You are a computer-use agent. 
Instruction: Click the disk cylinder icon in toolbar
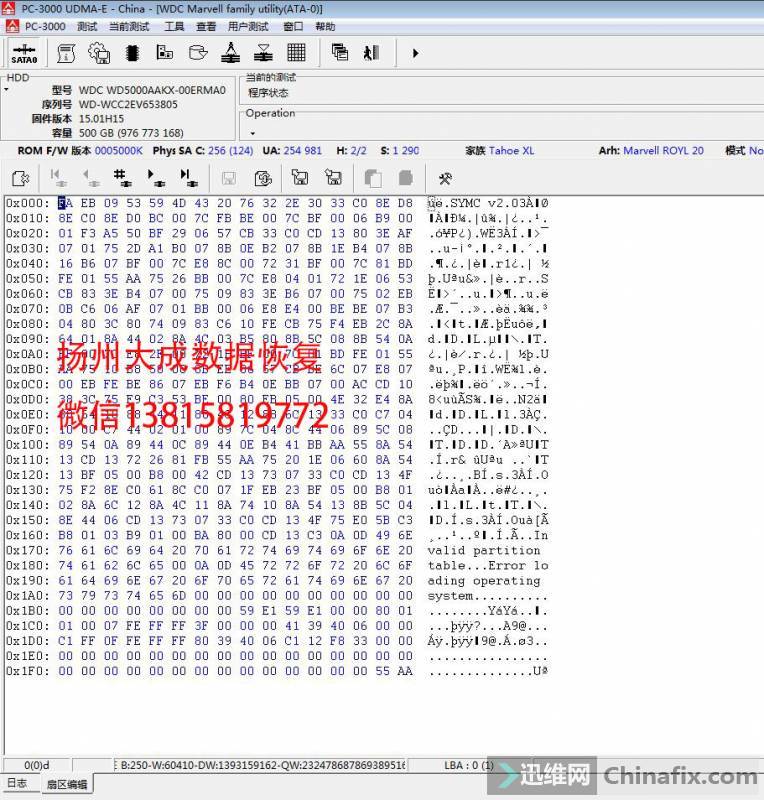[x=198, y=53]
